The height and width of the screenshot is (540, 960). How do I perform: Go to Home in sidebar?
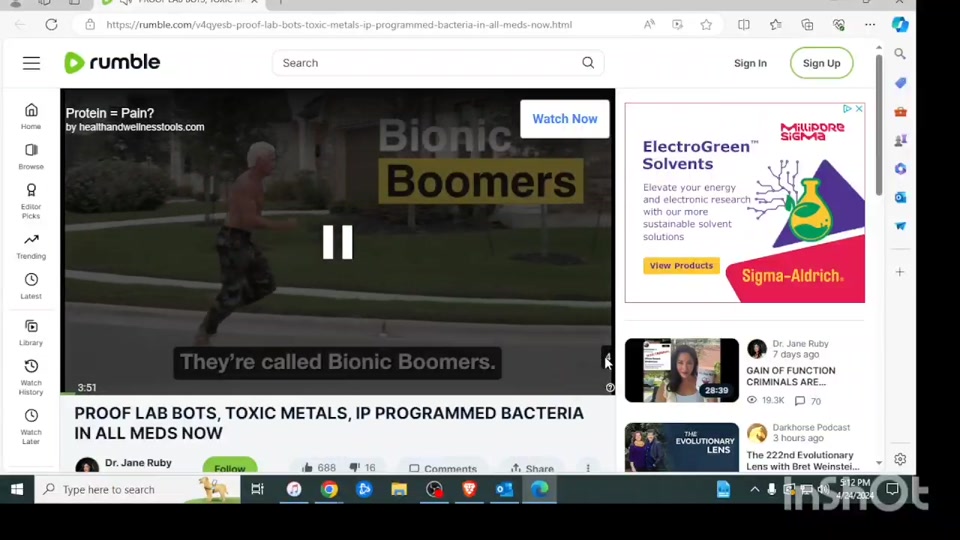point(31,116)
